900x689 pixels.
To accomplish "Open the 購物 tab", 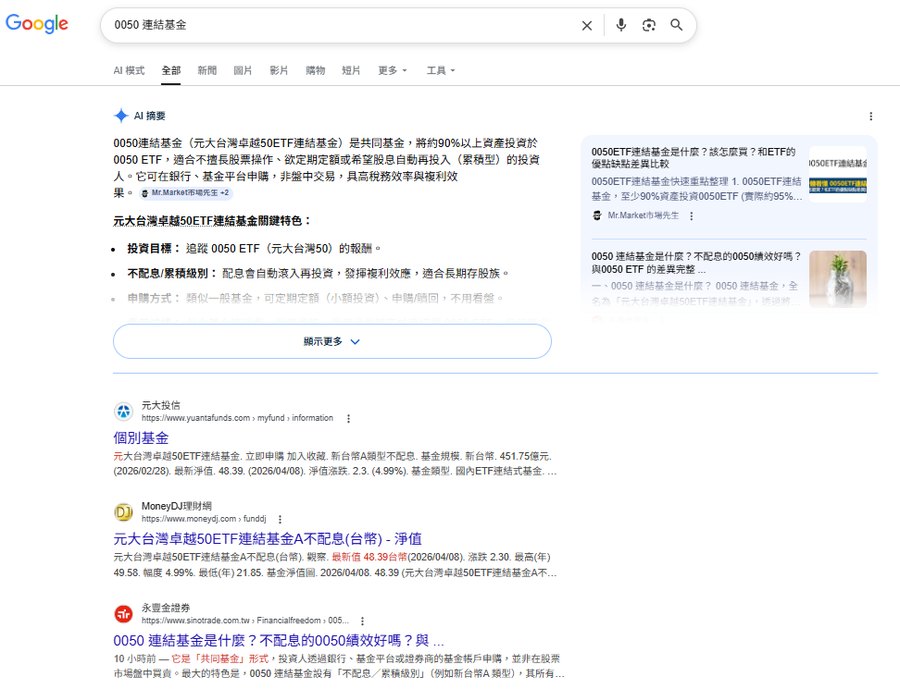I will pyautogui.click(x=315, y=71).
